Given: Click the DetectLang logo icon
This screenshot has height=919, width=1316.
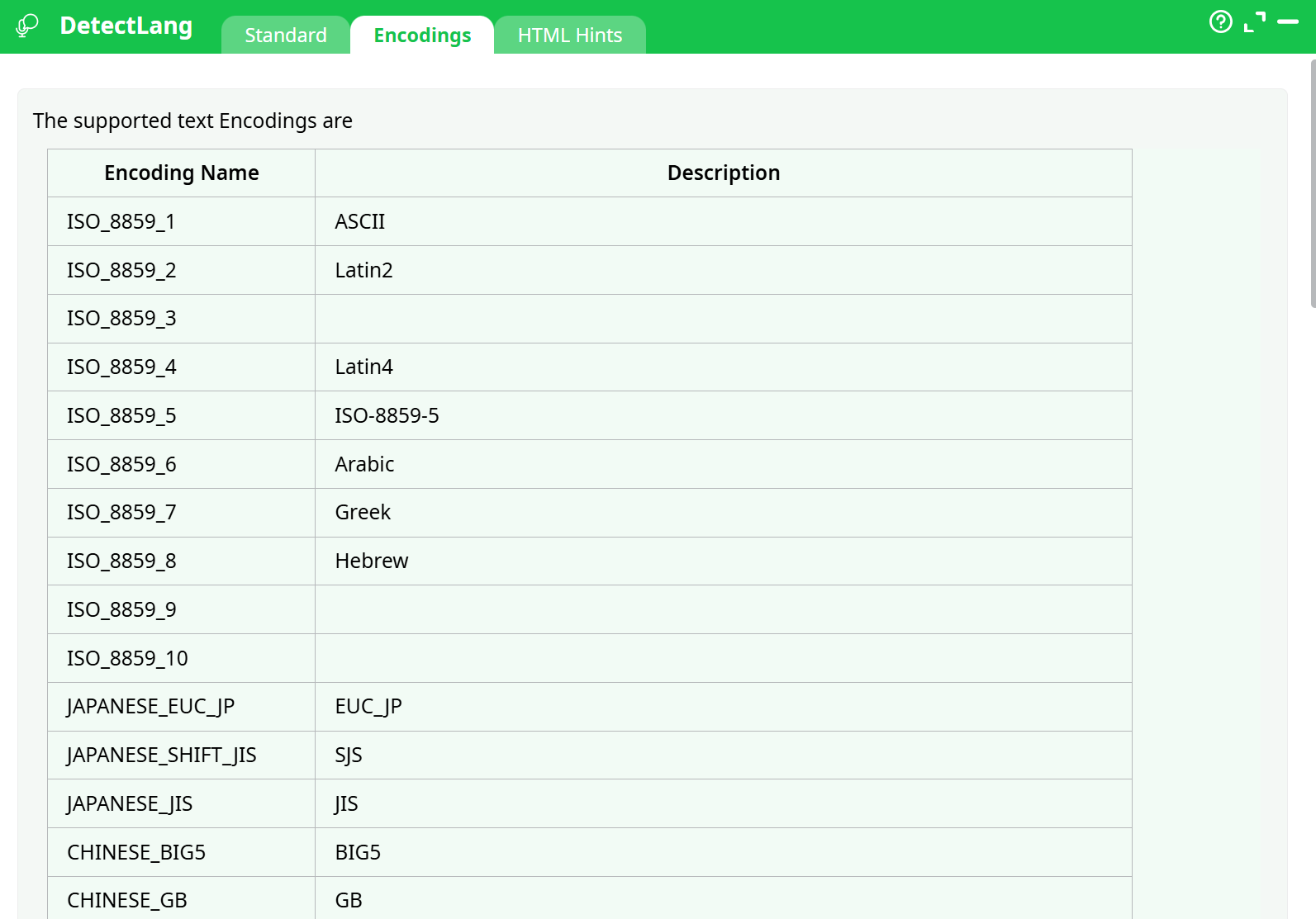Looking at the screenshot, I should 27,26.
